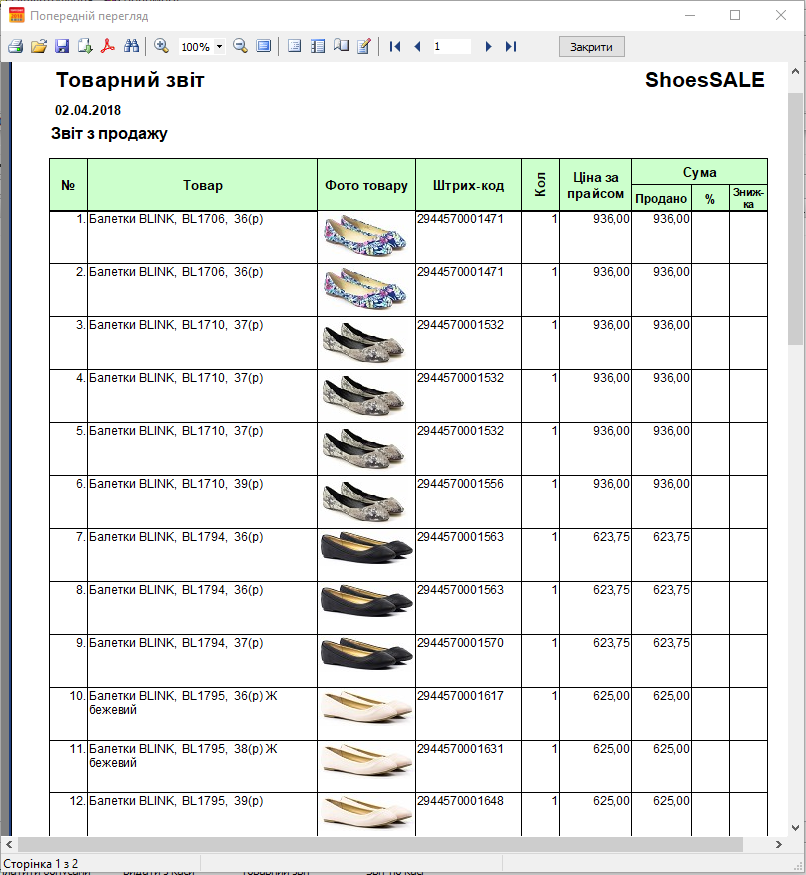Switch to full screen view icon
This screenshot has height=875, width=806.
click(264, 47)
